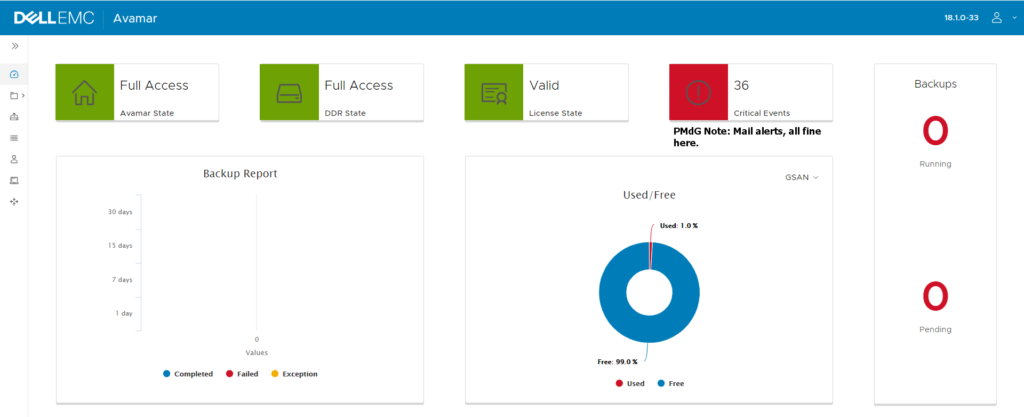Open the dashboard gauge icon in sidebar

click(x=13, y=75)
